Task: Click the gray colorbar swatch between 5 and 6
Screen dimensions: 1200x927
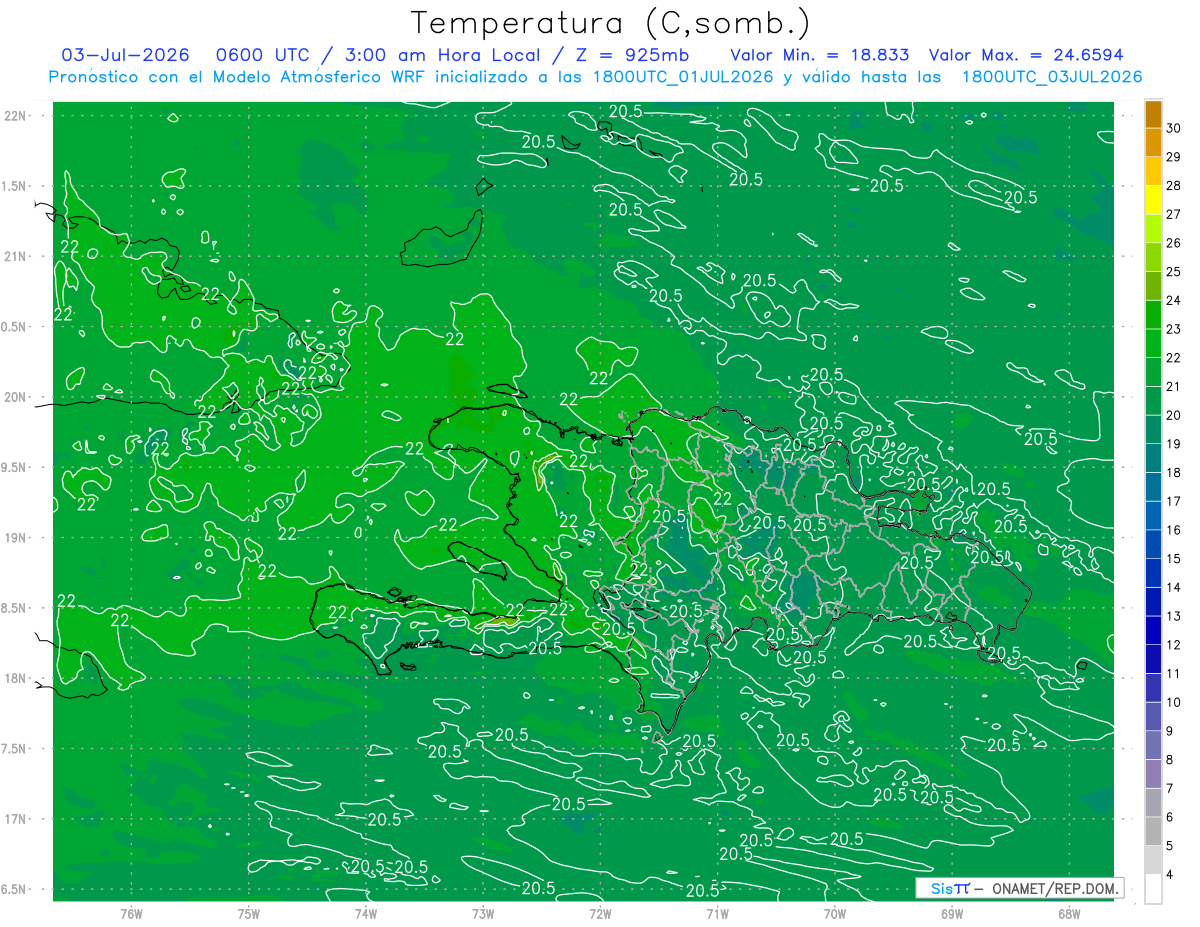Action: 1153,831
